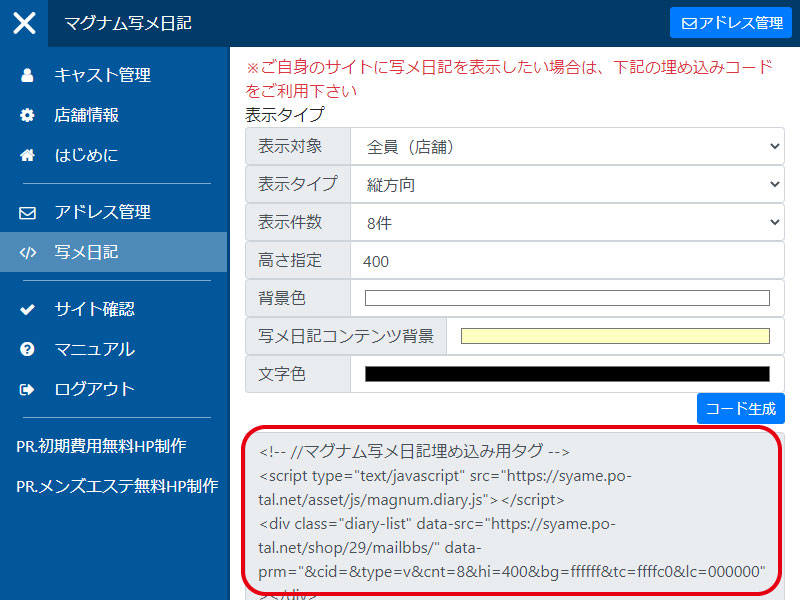
Task: Click the envelope icon beside sidebar アドレス管理
Action: click(27, 212)
